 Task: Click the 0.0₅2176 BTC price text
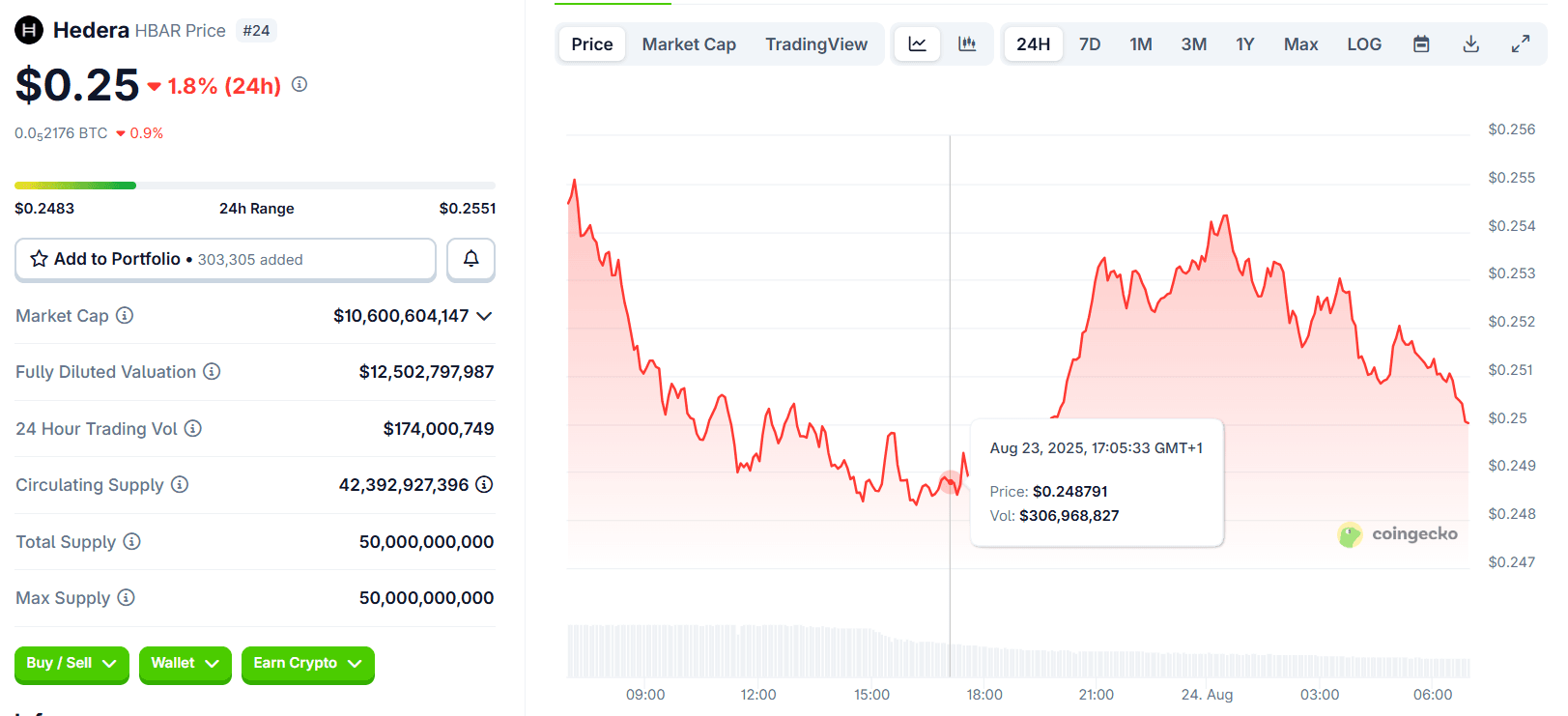[61, 133]
